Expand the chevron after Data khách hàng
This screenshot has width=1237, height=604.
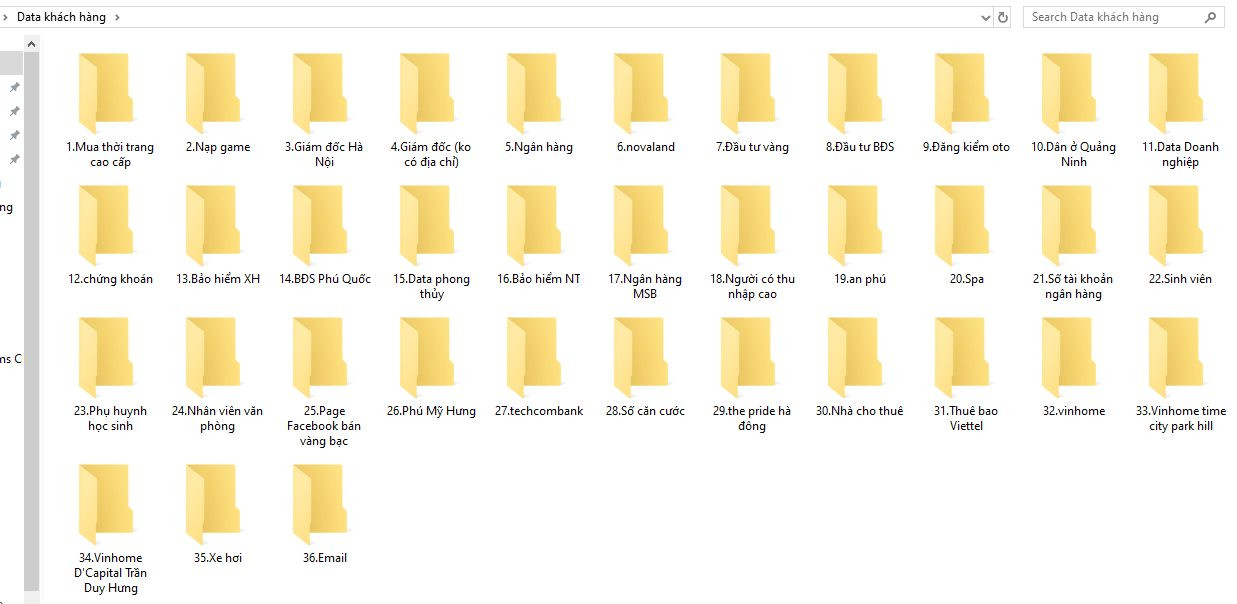tap(117, 17)
